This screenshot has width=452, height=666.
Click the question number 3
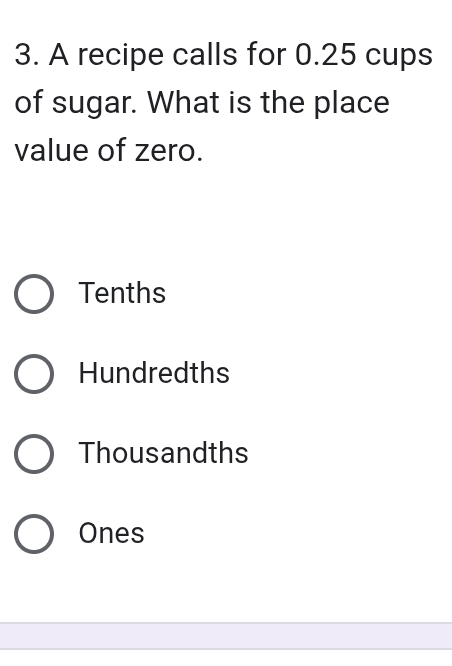(x=27, y=55)
